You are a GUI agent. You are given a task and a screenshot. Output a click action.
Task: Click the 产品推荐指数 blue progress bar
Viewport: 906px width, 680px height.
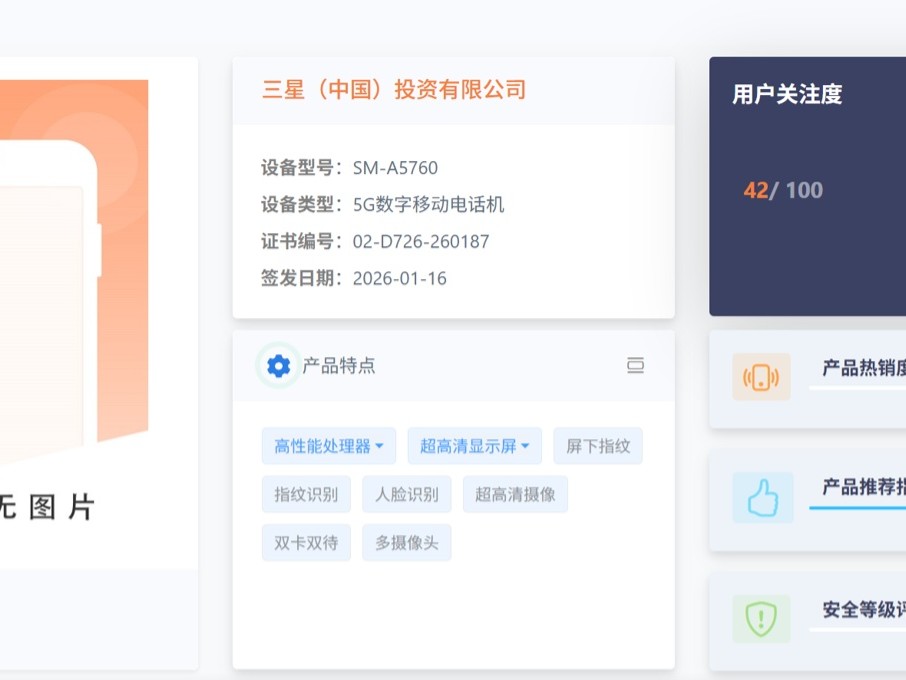856,508
